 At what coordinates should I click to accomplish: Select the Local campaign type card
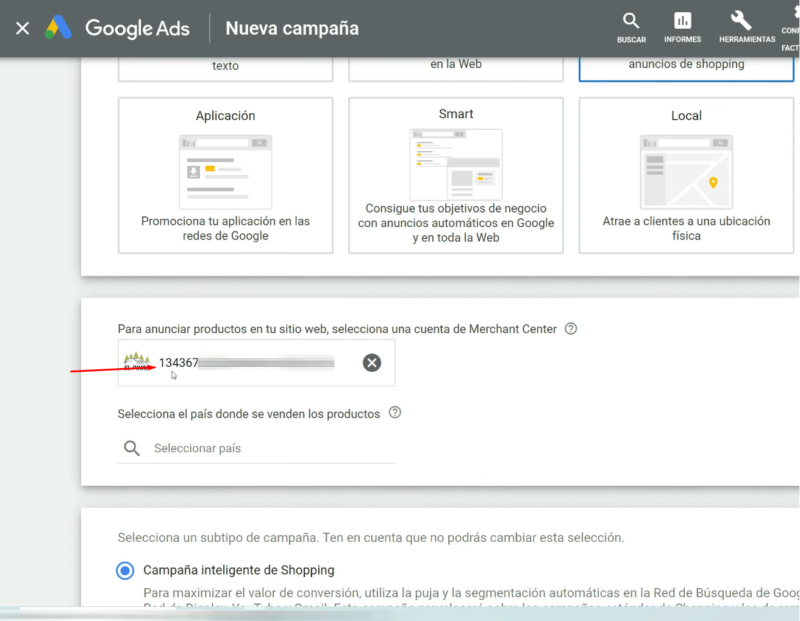686,176
